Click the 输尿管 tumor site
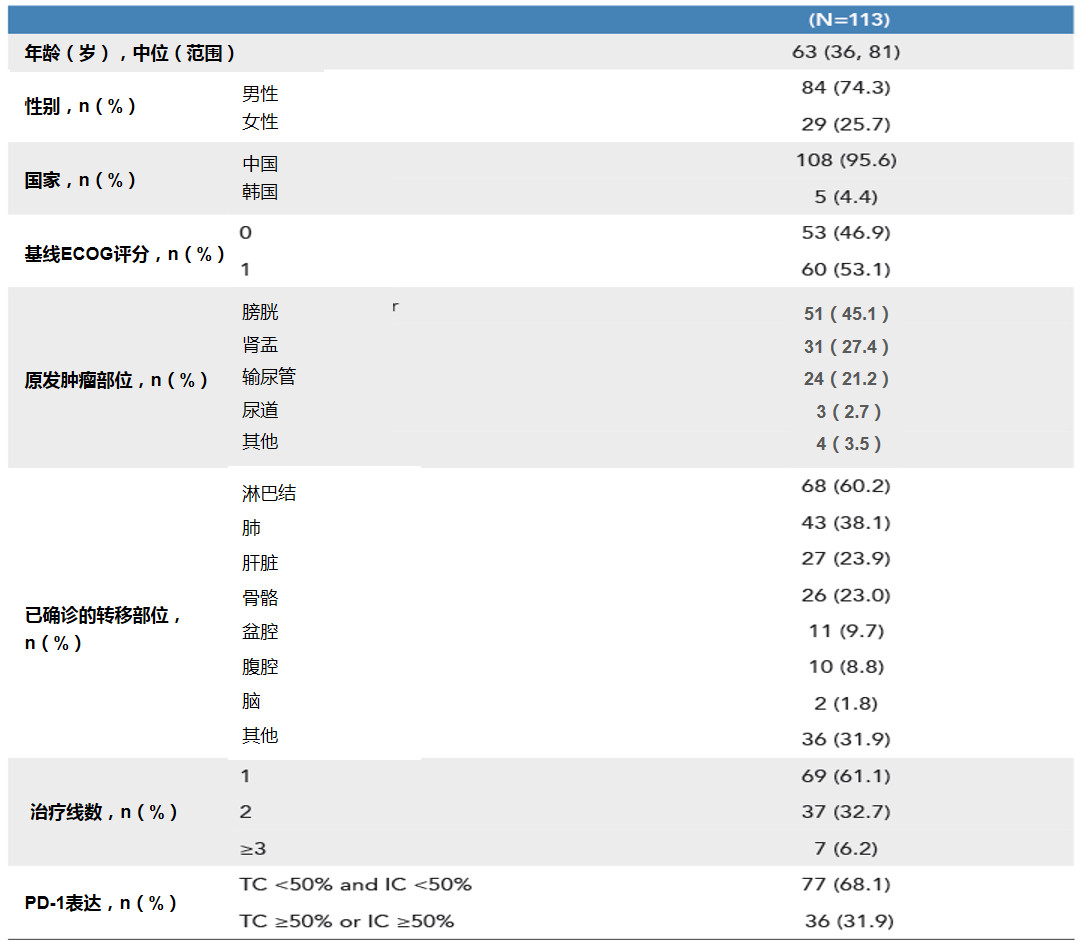 (x=269, y=376)
